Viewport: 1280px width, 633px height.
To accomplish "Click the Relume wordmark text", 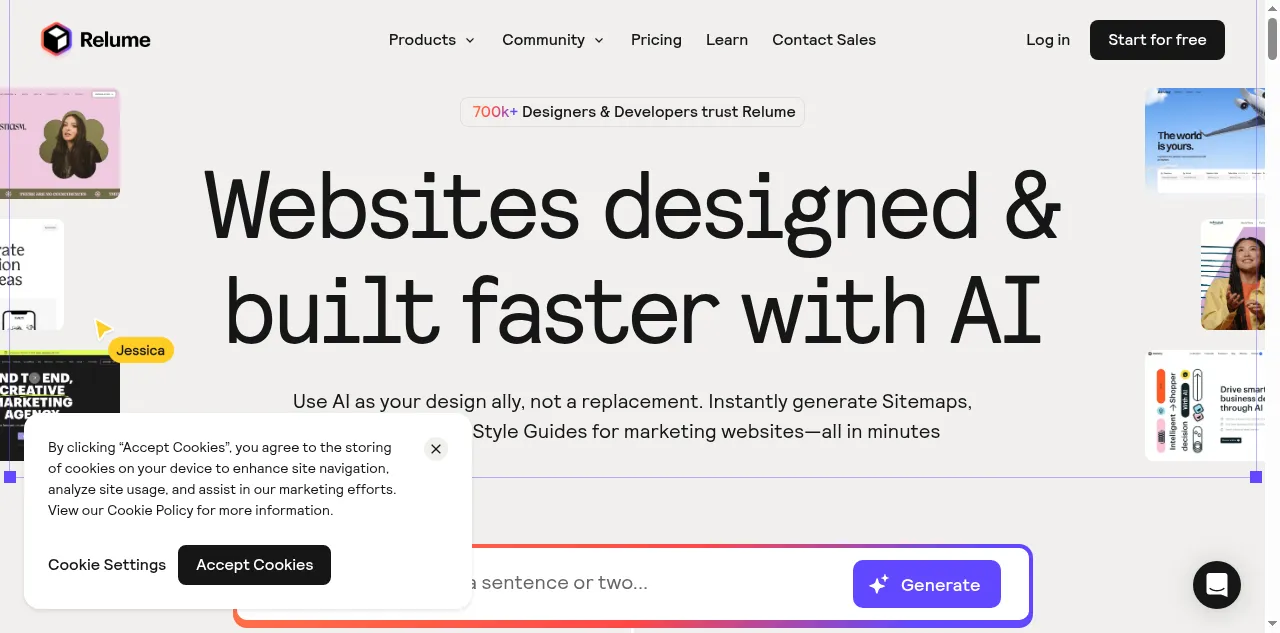I will pos(115,40).
